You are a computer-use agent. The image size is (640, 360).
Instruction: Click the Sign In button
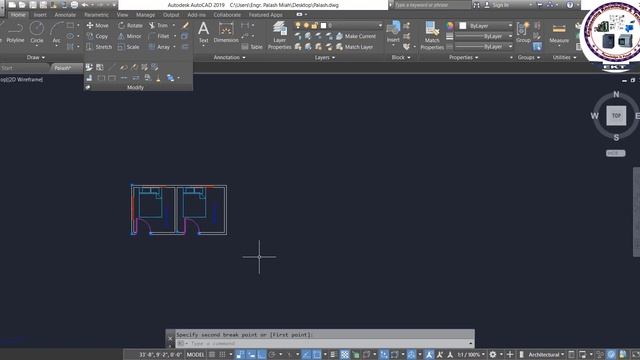tap(496, 5)
